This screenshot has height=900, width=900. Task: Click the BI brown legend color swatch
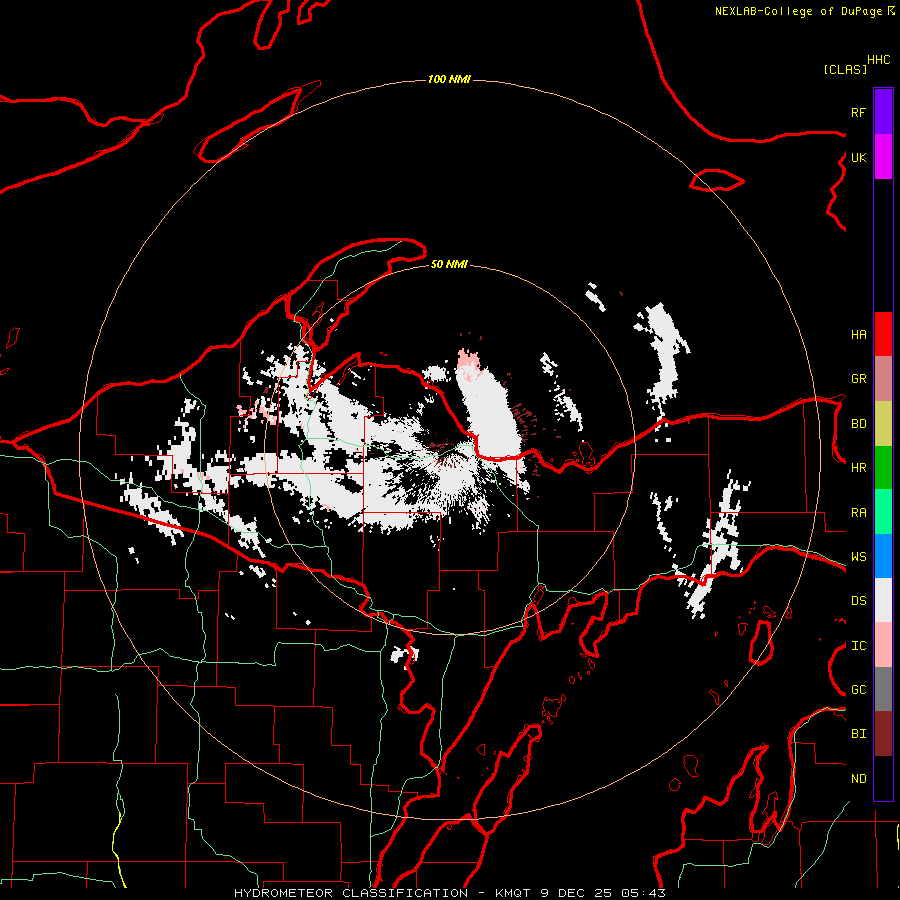point(883,734)
